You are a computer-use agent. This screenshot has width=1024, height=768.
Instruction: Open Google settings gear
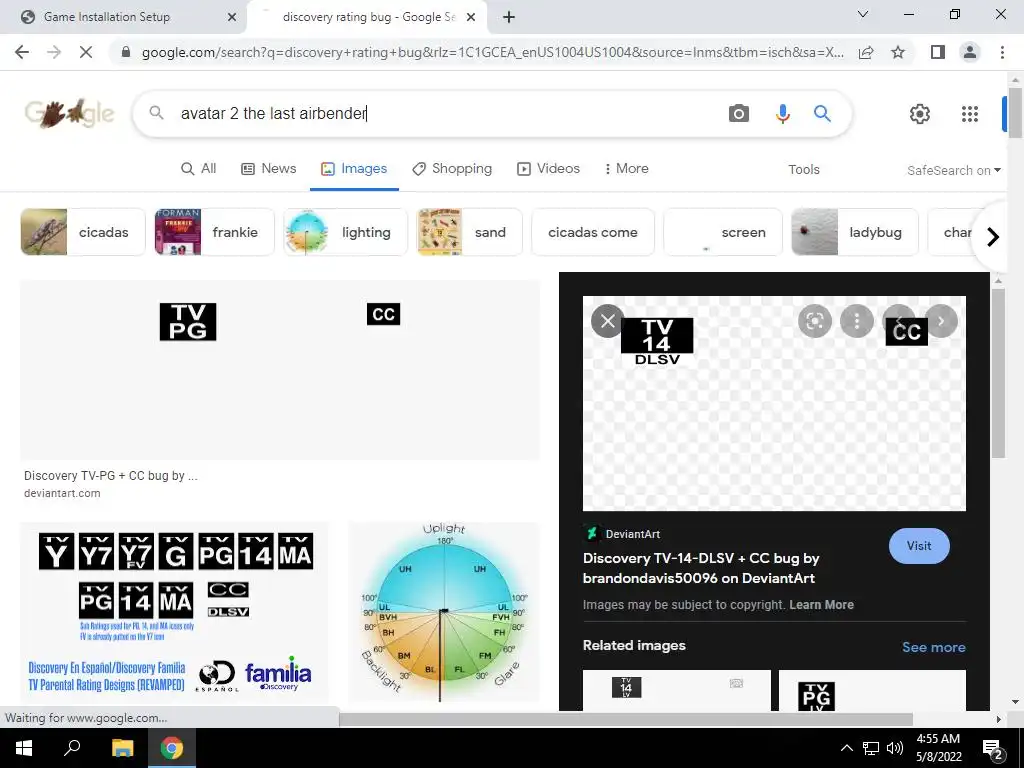(920, 114)
